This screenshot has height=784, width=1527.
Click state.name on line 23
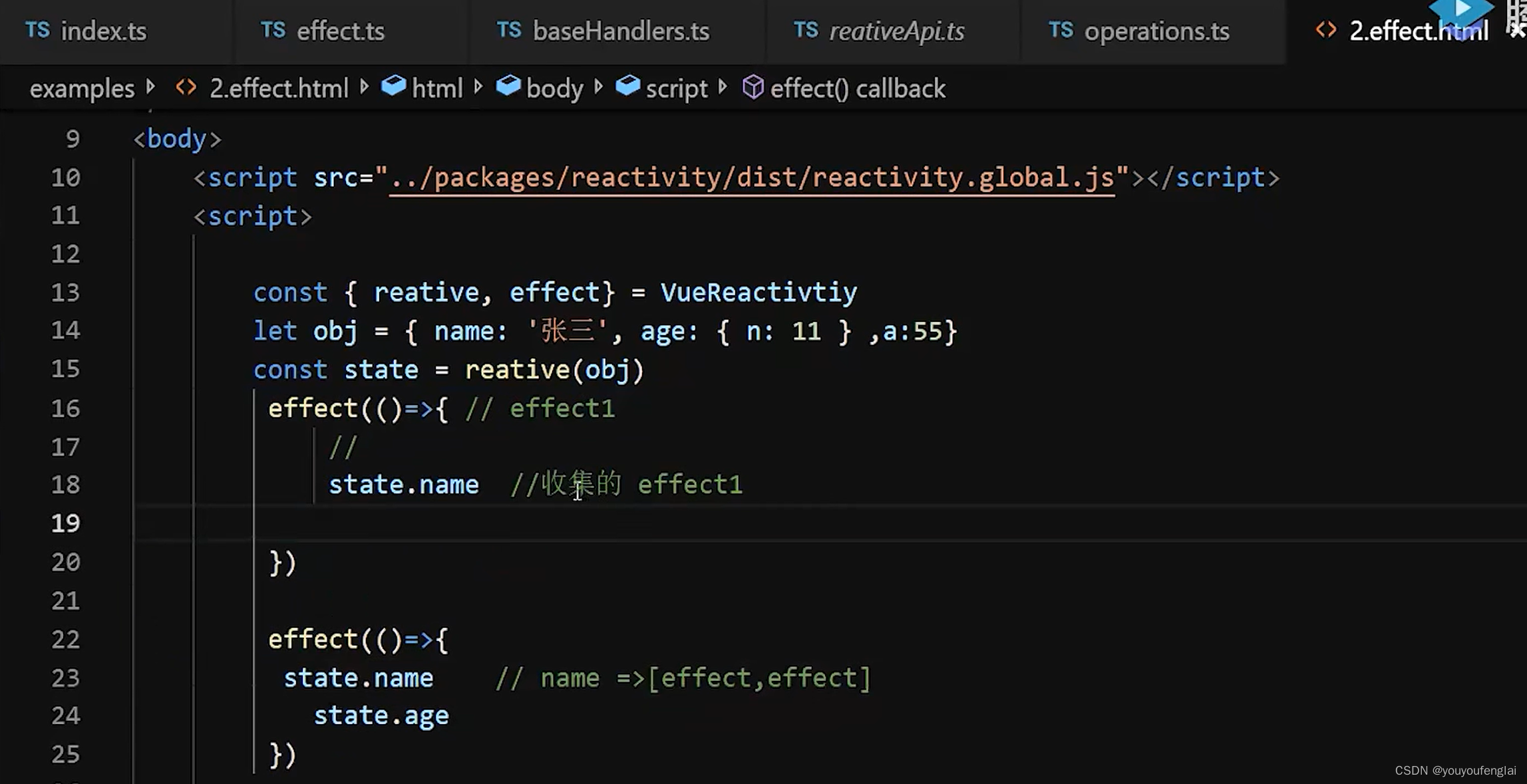click(358, 678)
